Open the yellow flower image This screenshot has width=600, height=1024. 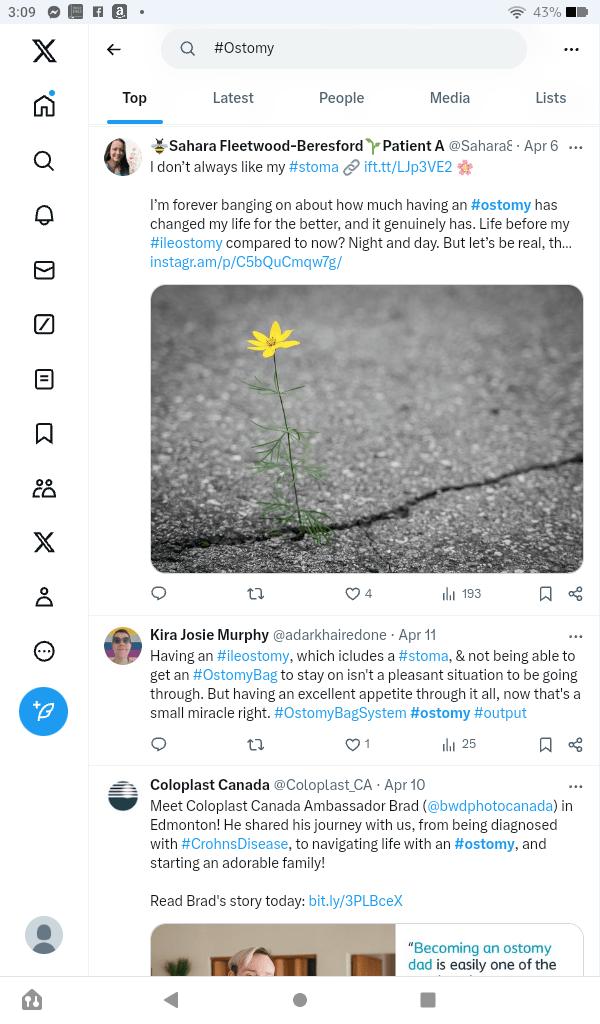pos(366,429)
